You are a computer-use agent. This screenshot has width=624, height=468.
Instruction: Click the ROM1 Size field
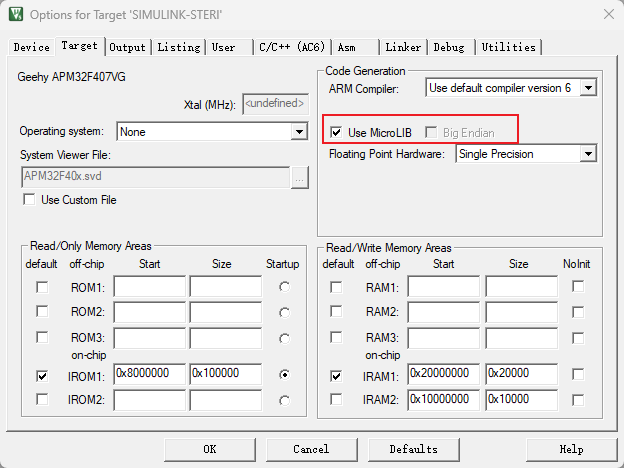226,286
